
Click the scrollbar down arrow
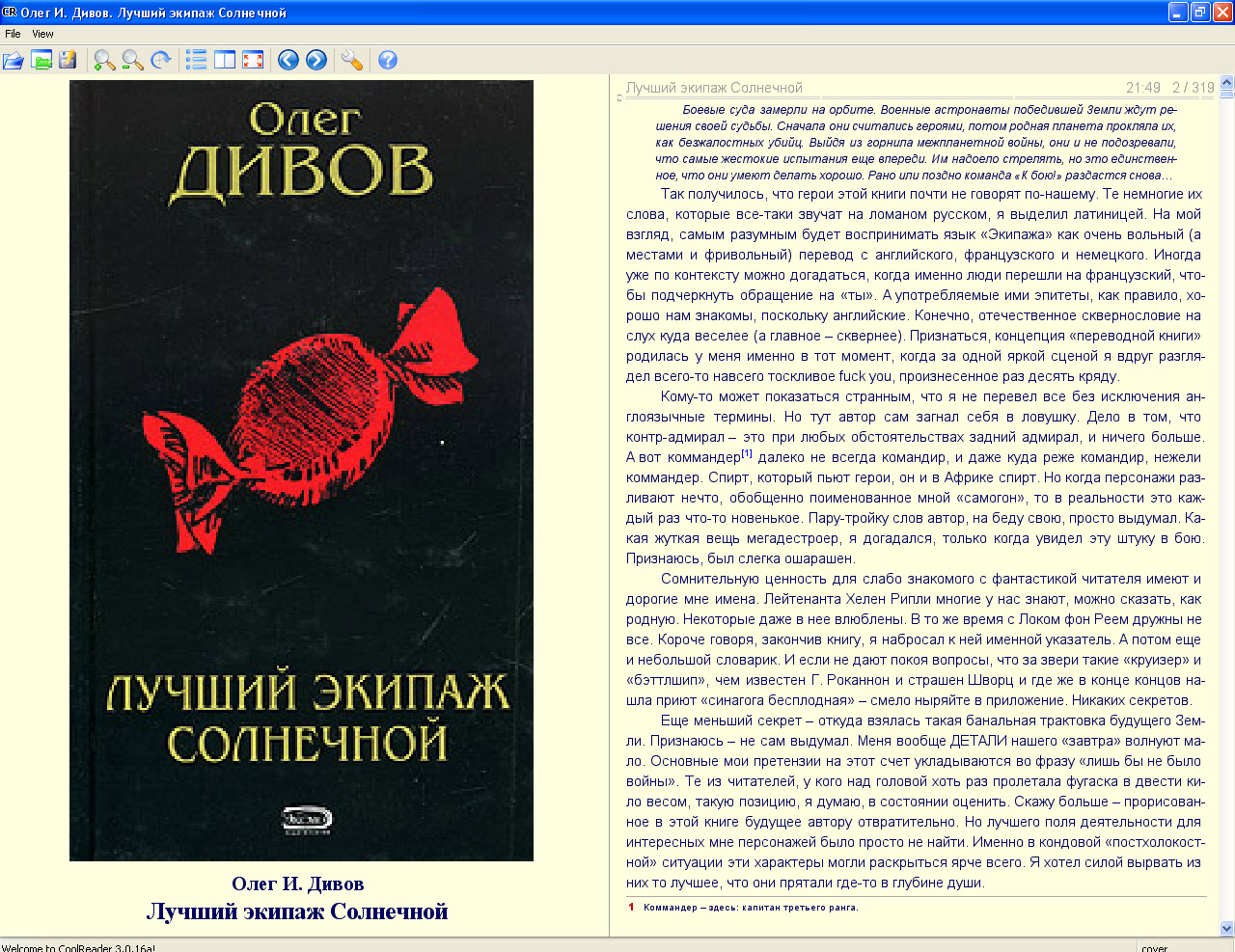pyautogui.click(x=1227, y=929)
